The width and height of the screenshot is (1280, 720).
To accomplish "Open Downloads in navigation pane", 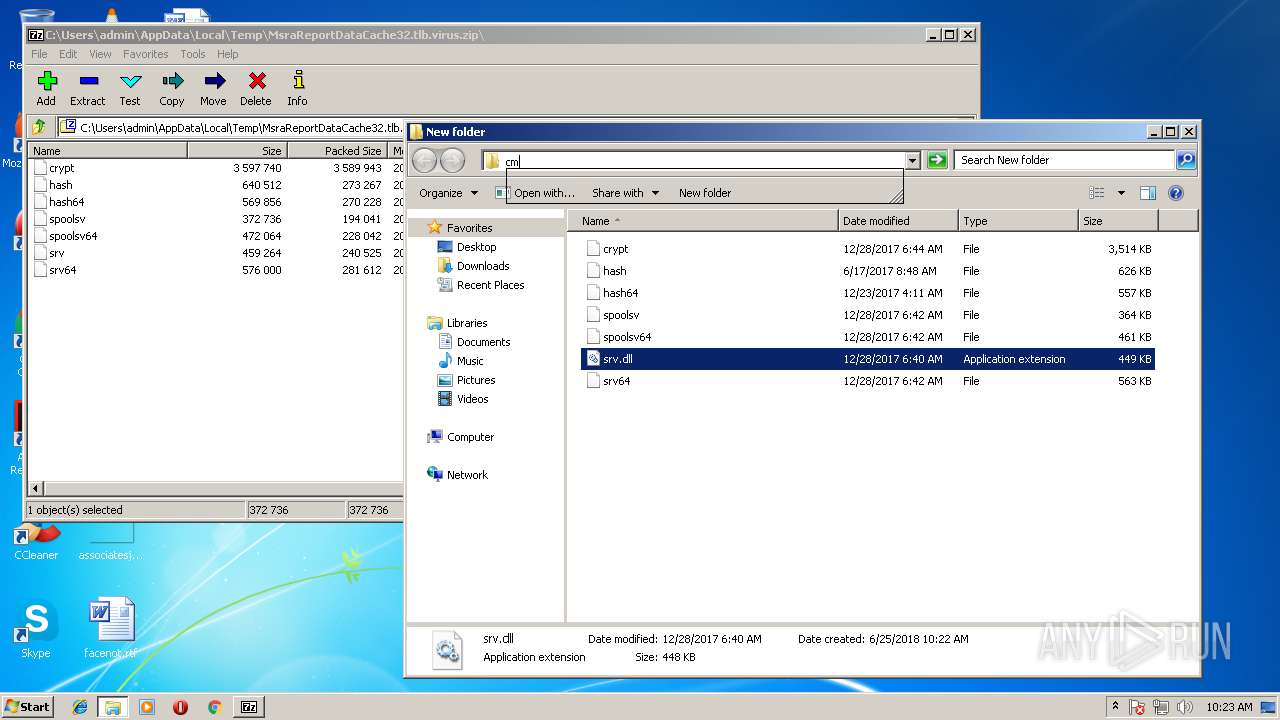I will [x=483, y=266].
